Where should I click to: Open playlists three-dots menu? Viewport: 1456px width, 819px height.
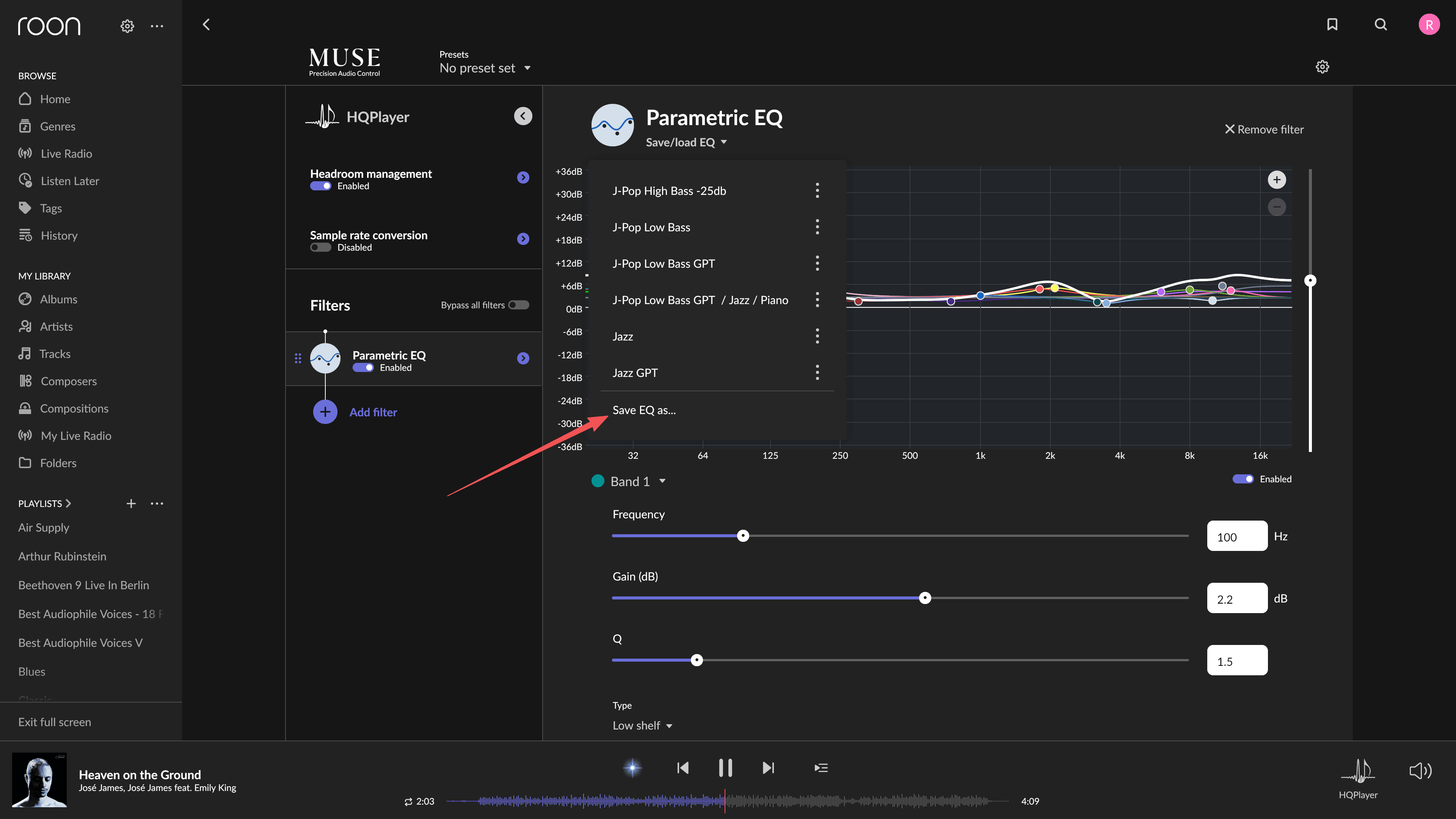(157, 503)
